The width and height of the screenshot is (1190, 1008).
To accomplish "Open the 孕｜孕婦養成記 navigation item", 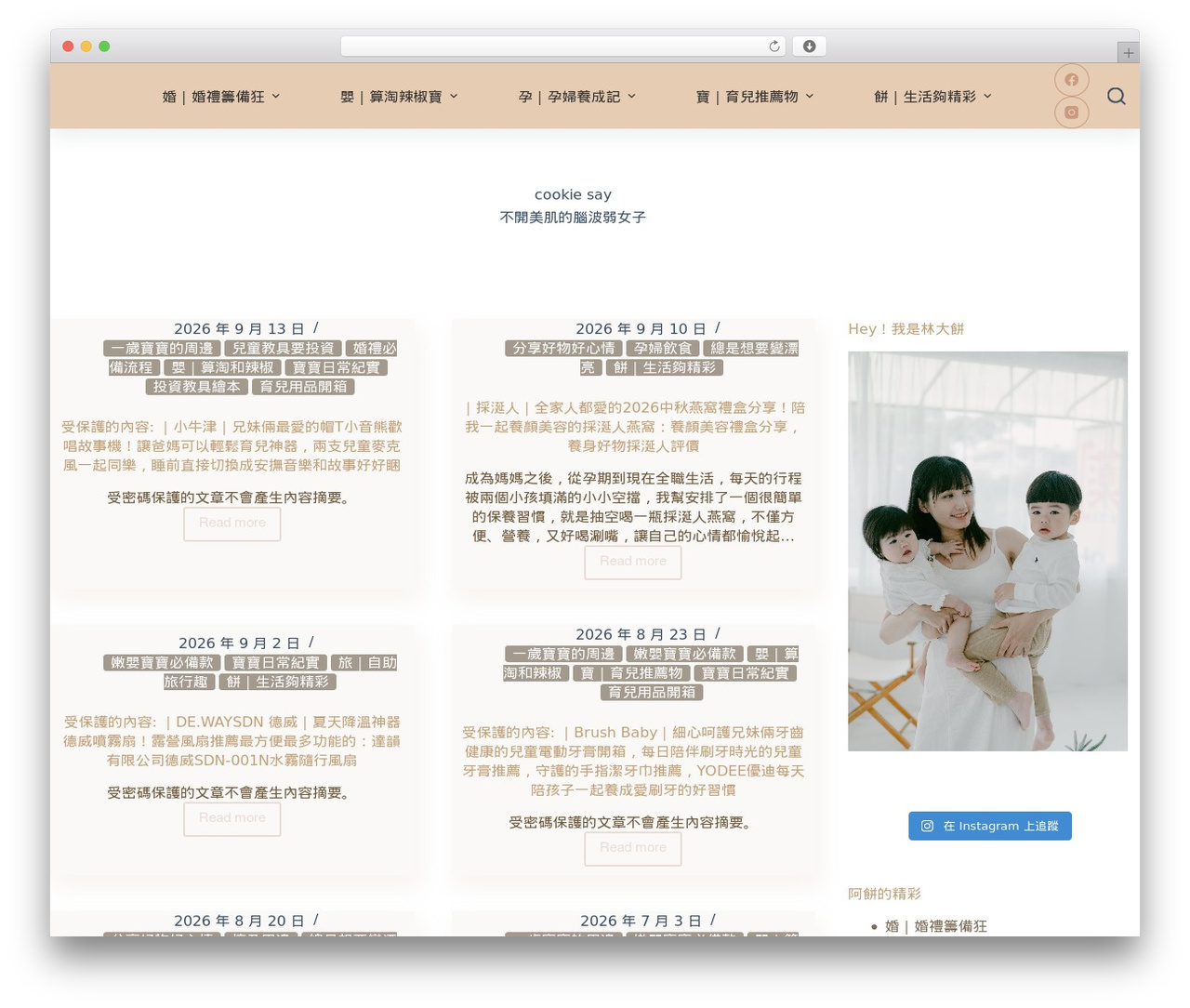I will click(569, 97).
